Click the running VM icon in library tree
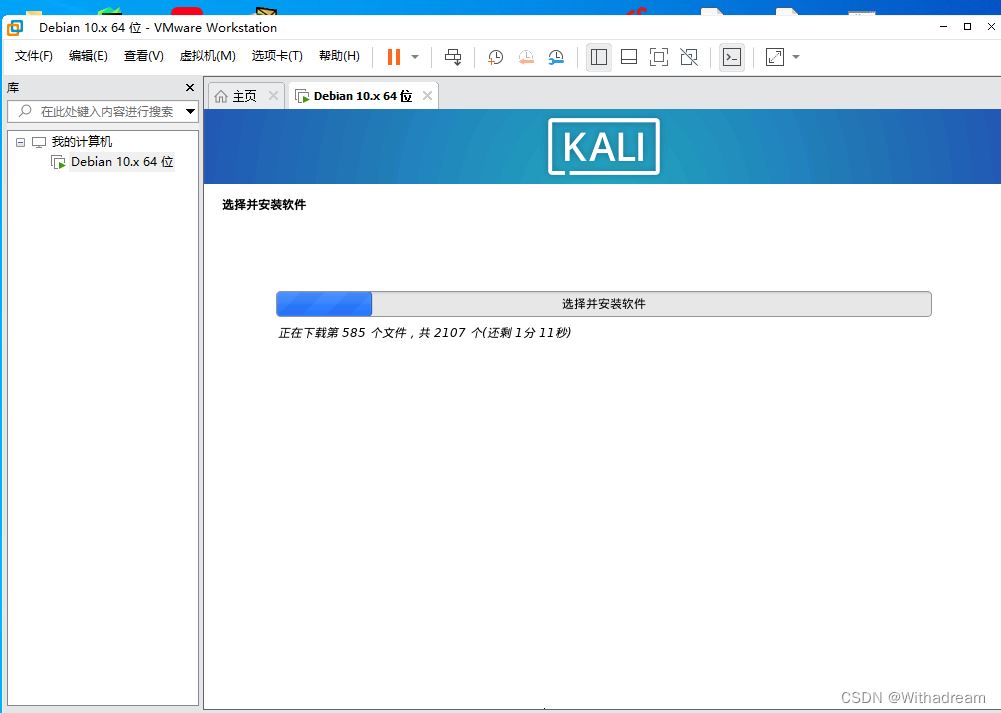This screenshot has width=1001, height=713. [x=58, y=162]
